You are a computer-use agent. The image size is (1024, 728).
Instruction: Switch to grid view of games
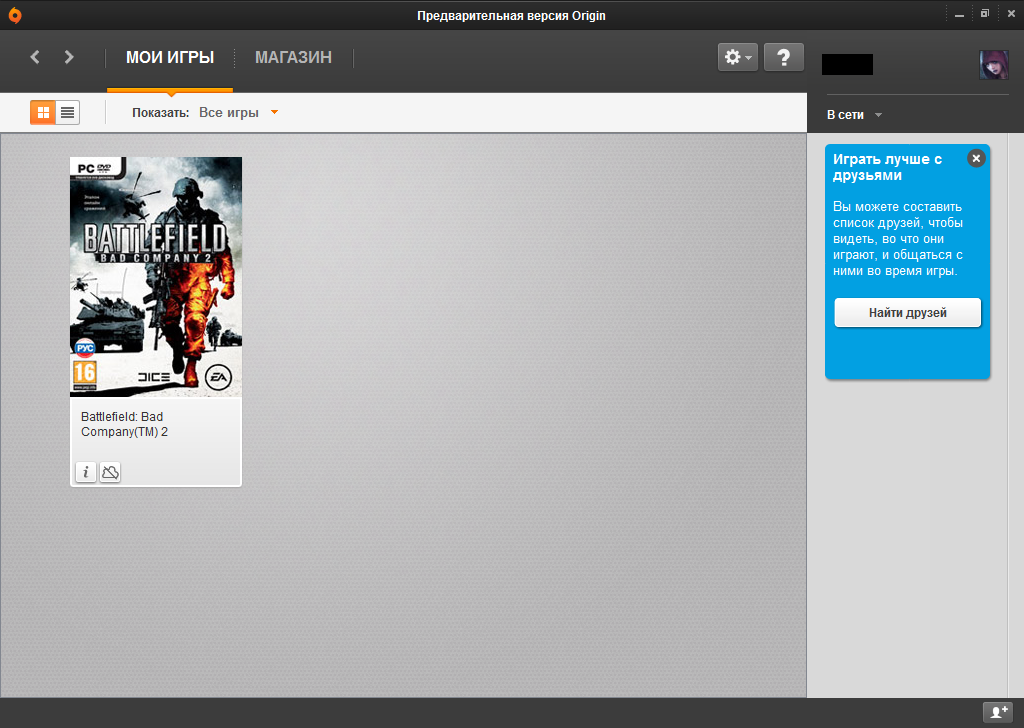(x=43, y=112)
